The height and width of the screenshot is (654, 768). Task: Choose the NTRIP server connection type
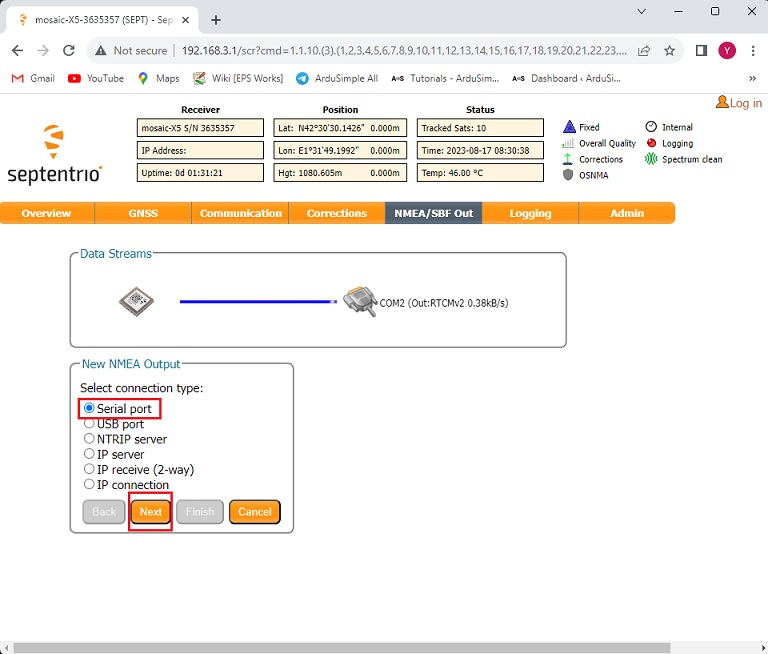click(x=89, y=439)
